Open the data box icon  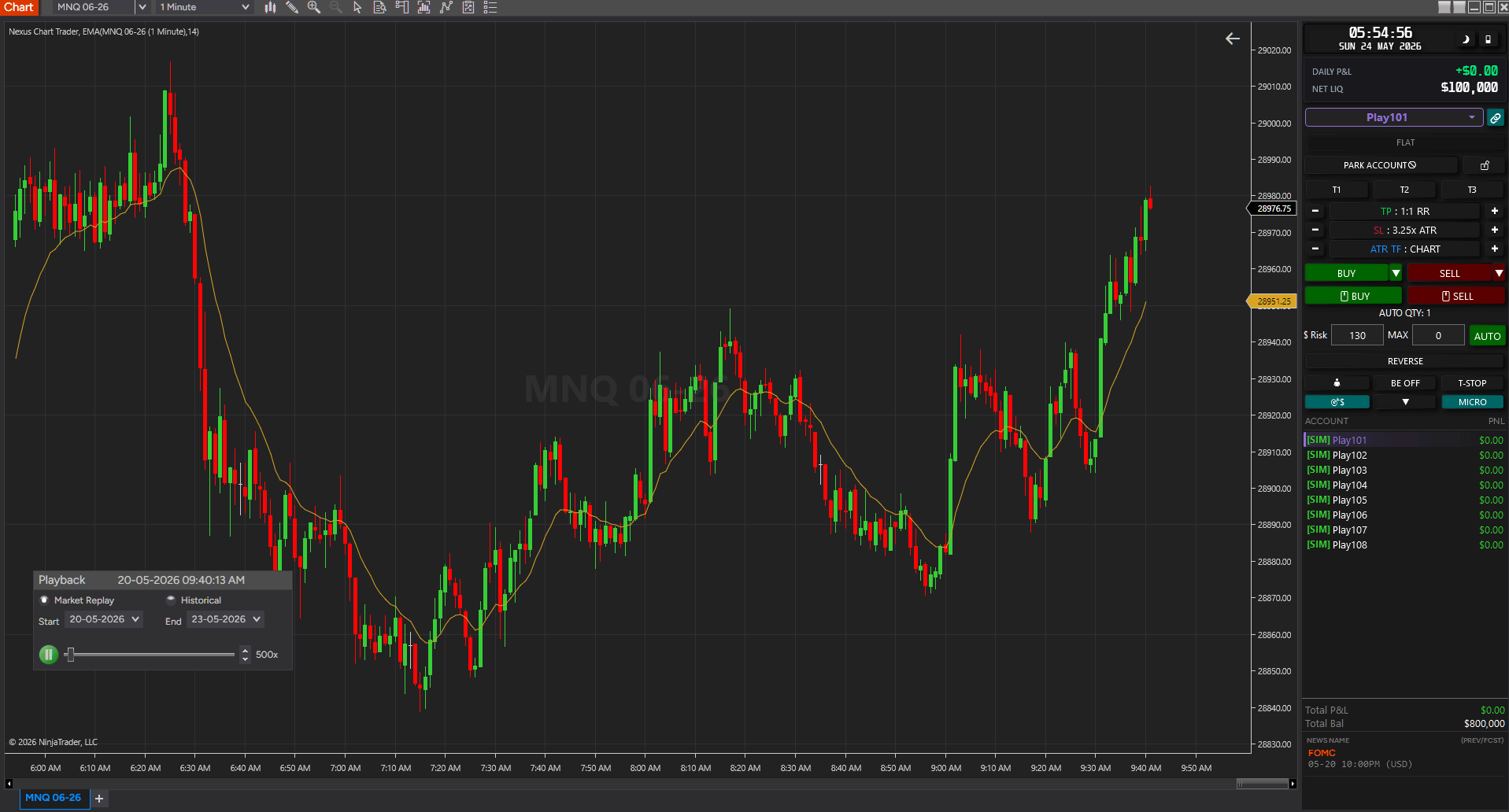pos(379,7)
